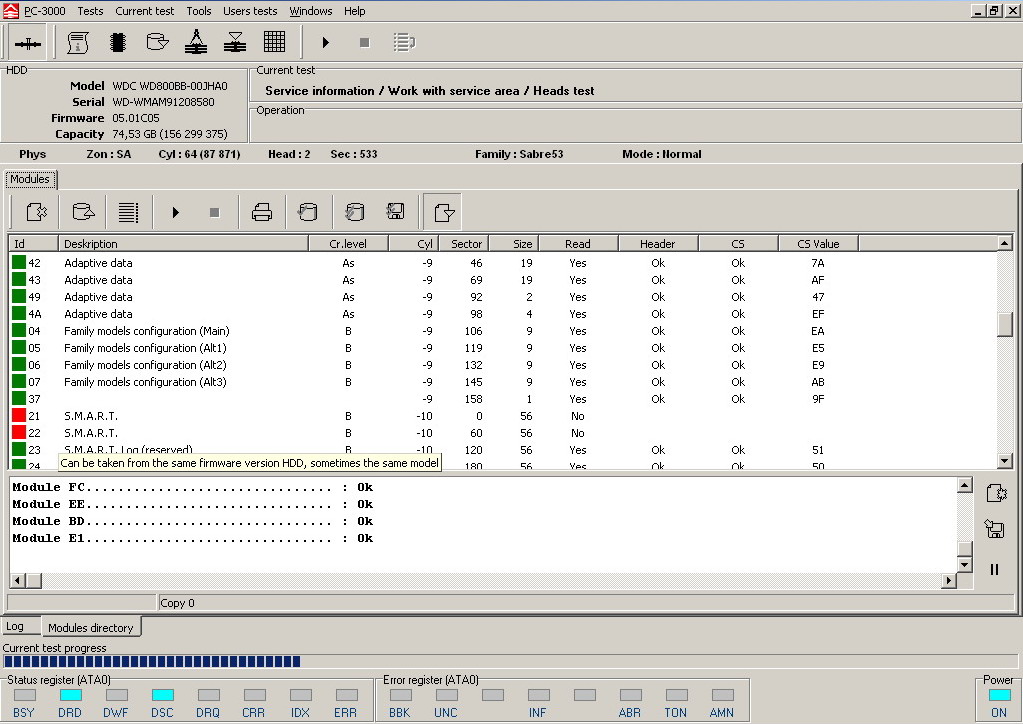
Task: Select module row with Id 37
Action: (x=502, y=399)
